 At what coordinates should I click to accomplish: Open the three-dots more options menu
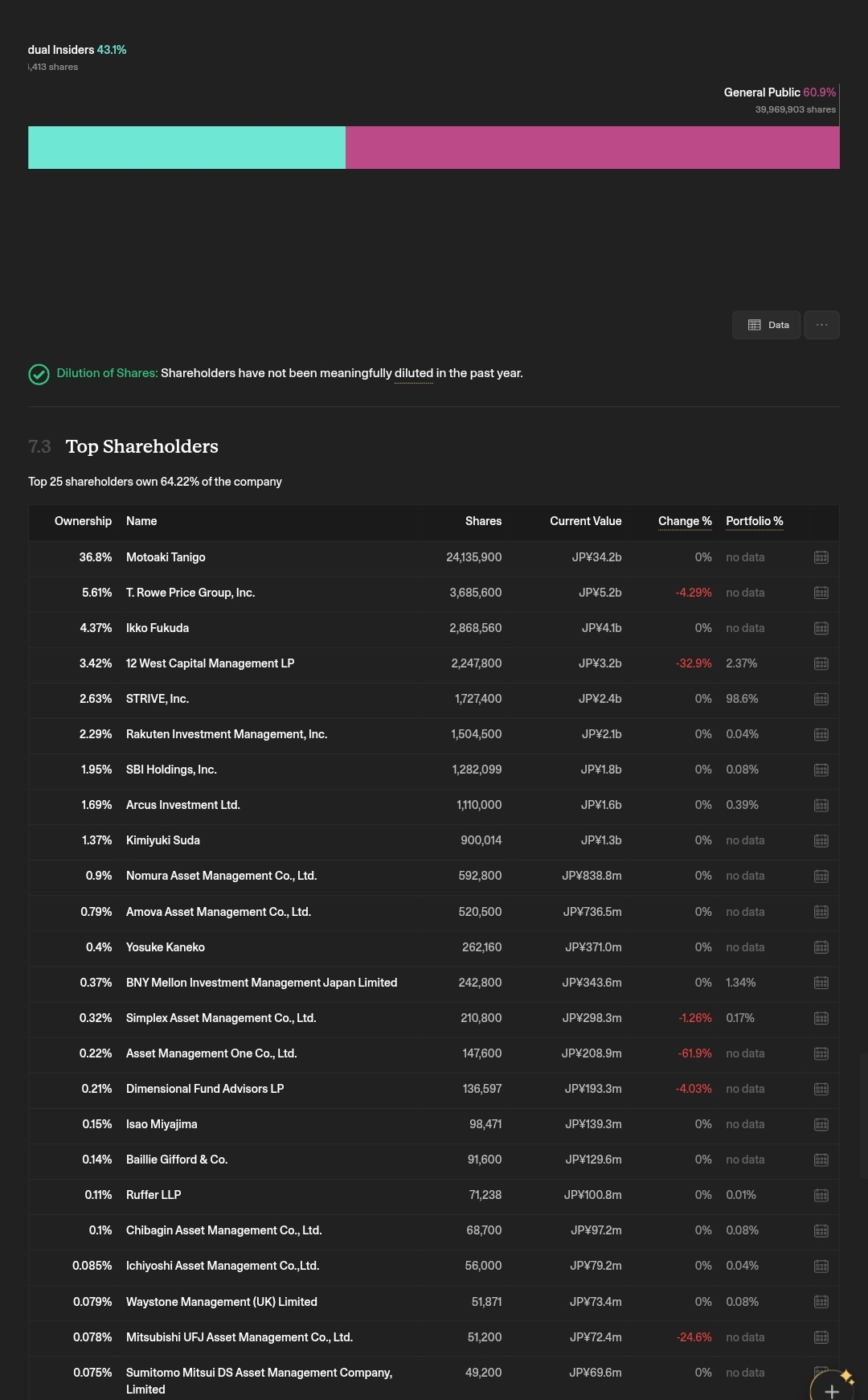[x=821, y=325]
